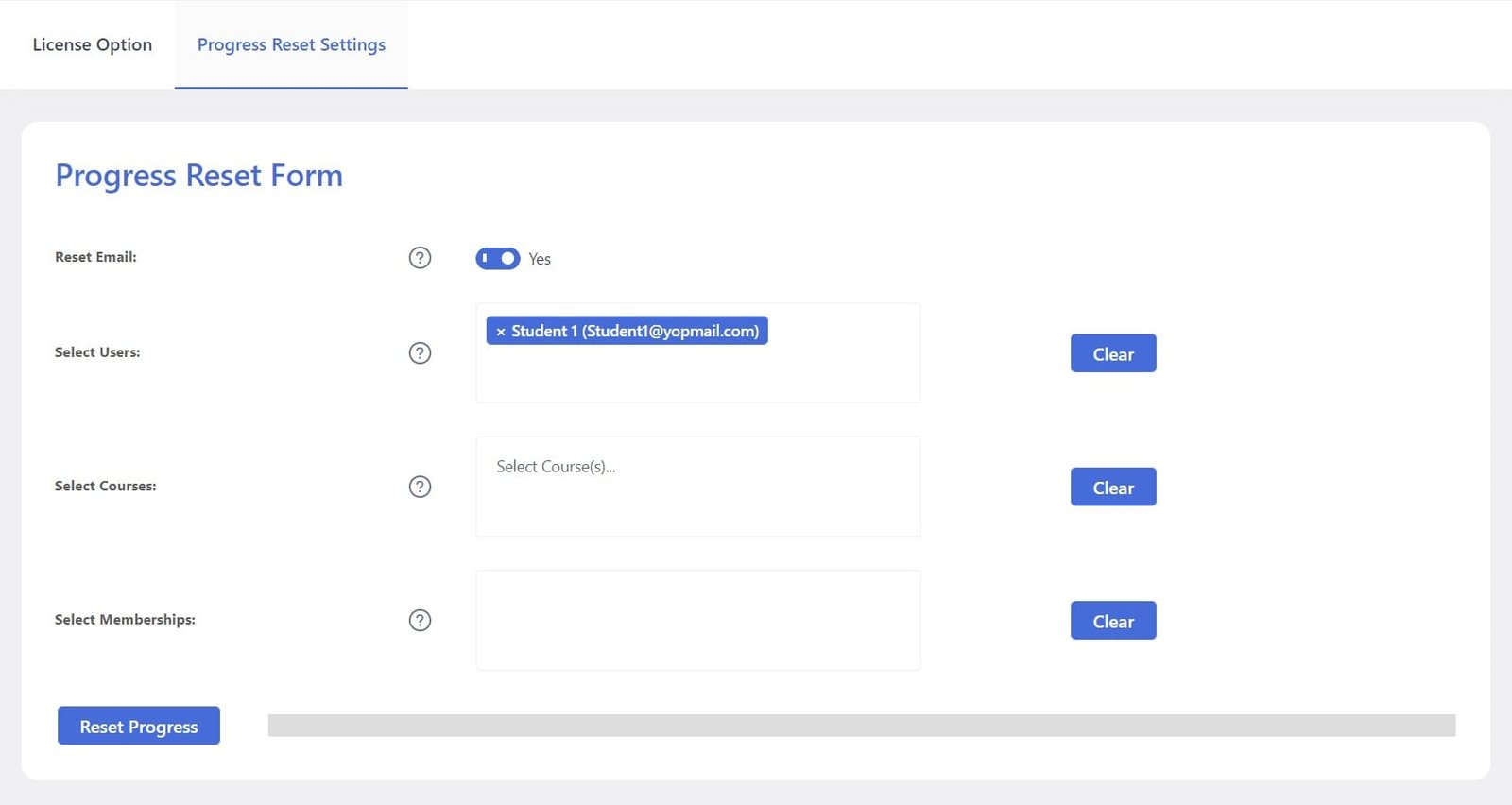Show help for Select Memberships
Viewport: 1512px width, 805px height.
[x=420, y=621]
